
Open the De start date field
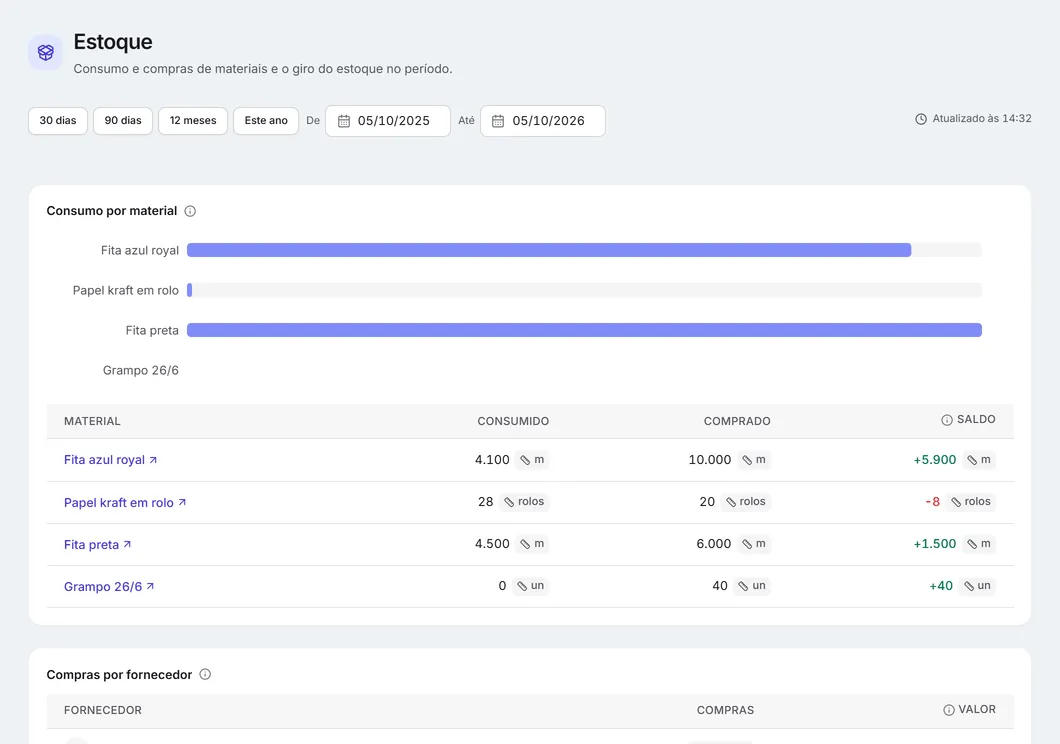coord(388,121)
